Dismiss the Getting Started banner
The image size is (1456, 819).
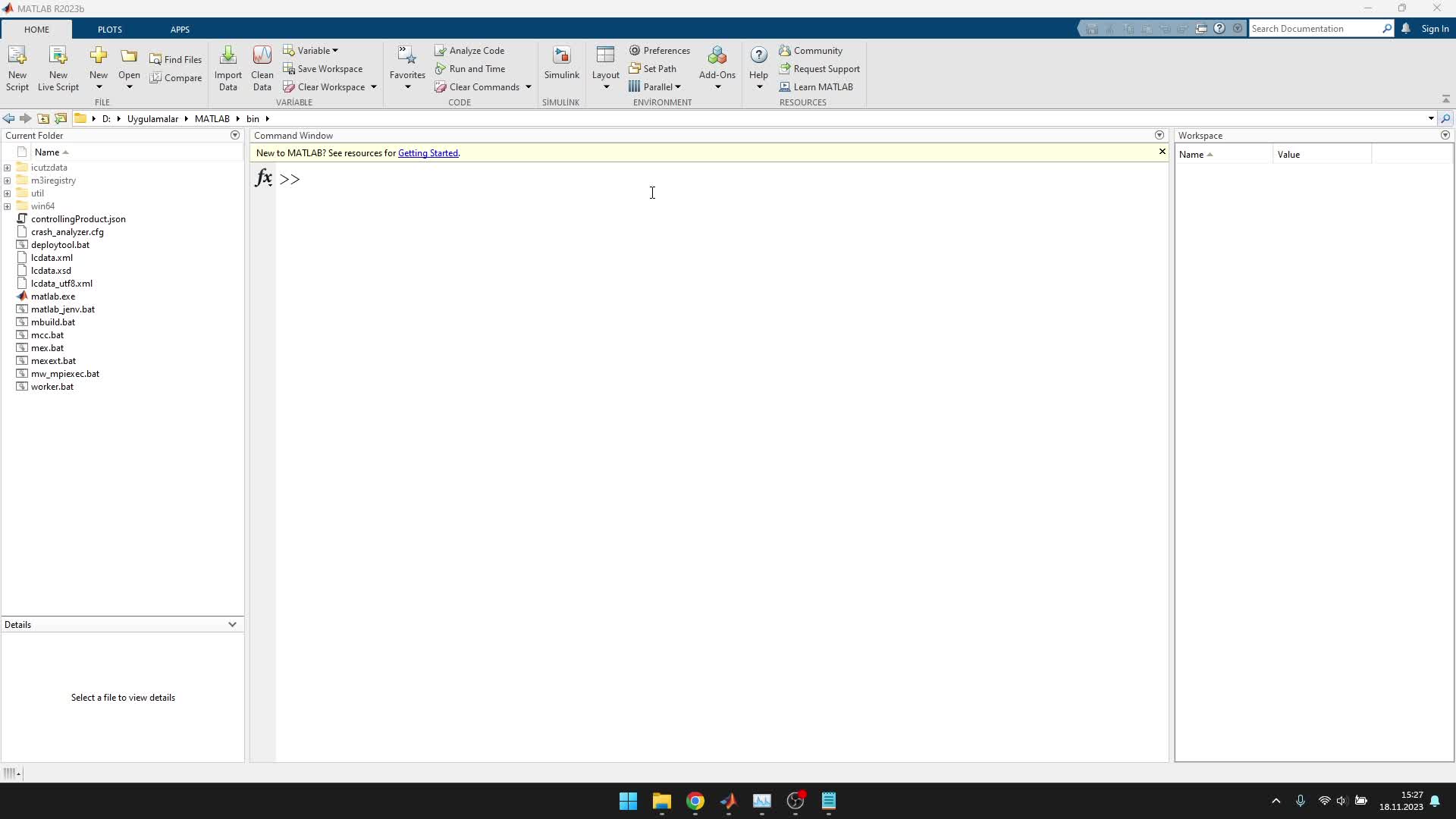pos(1162,152)
